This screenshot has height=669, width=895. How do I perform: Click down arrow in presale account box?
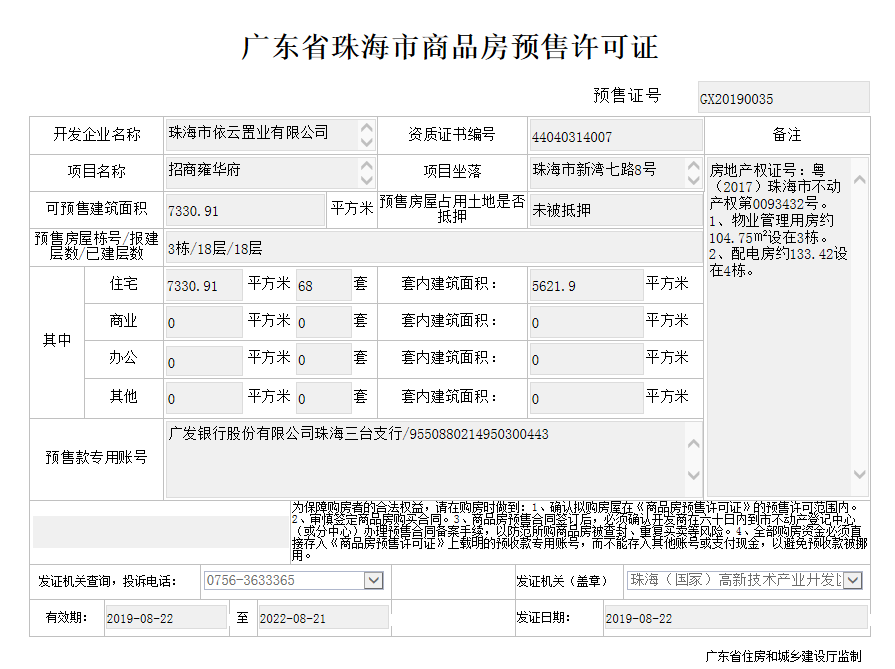click(693, 477)
